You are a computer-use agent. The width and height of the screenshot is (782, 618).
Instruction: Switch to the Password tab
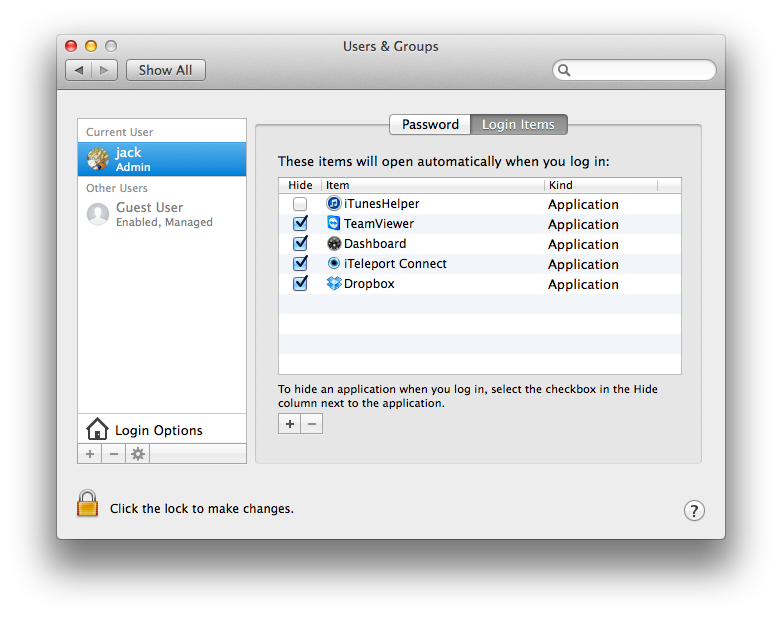point(430,124)
